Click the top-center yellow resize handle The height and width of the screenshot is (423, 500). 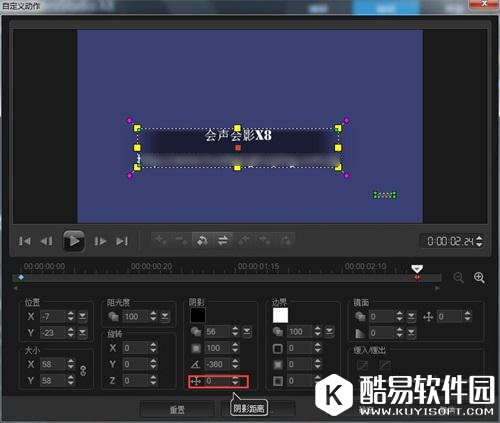pos(237,128)
